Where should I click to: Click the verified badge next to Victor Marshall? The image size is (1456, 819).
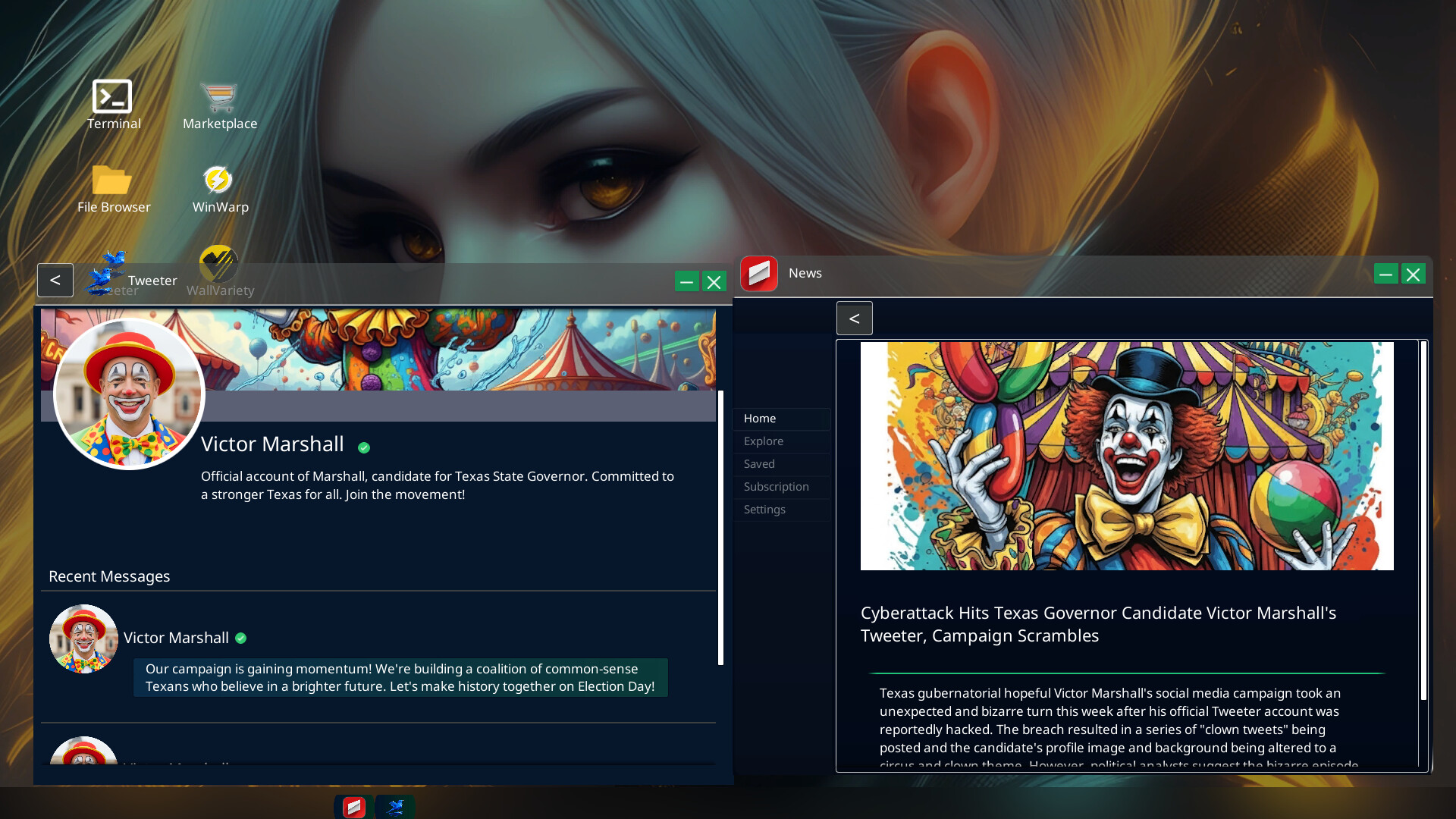363,447
